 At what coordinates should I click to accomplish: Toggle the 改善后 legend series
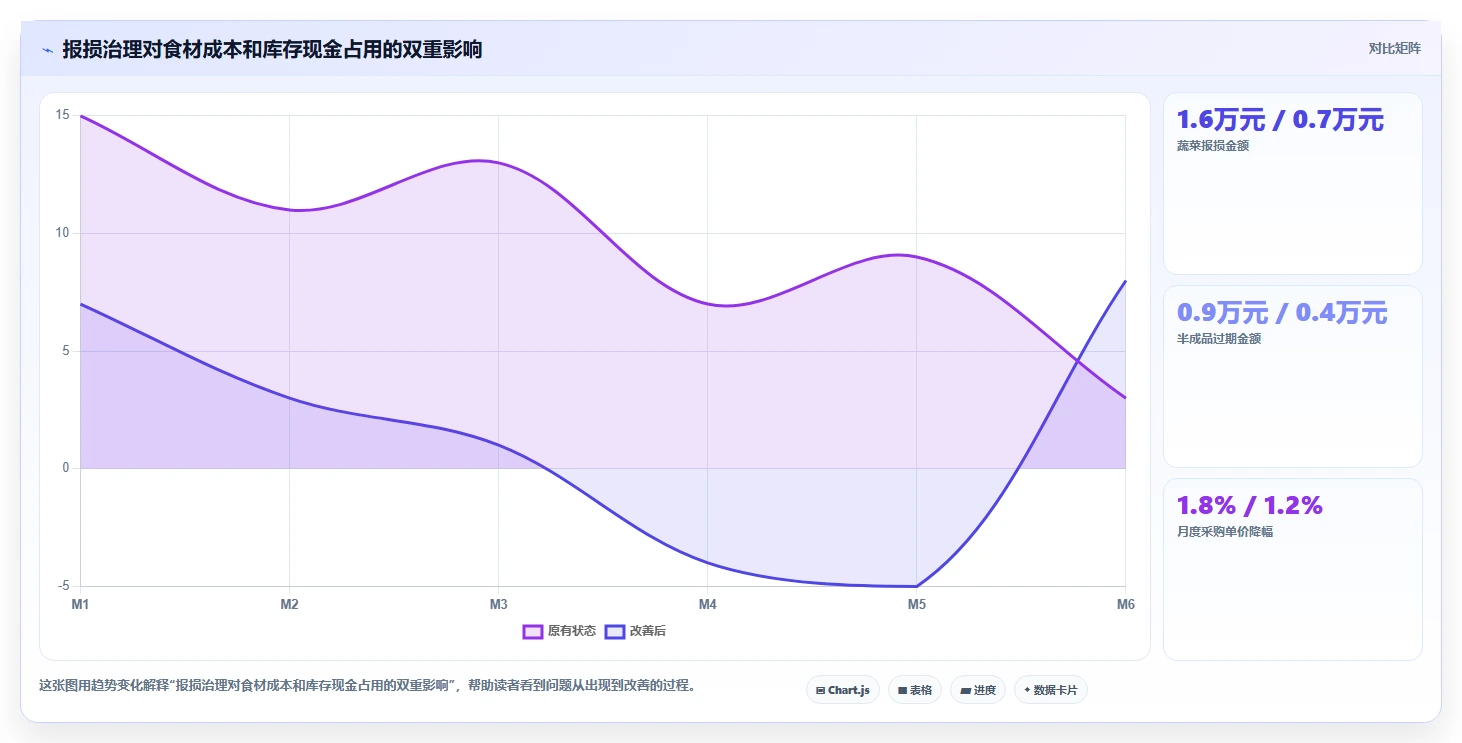(636, 631)
